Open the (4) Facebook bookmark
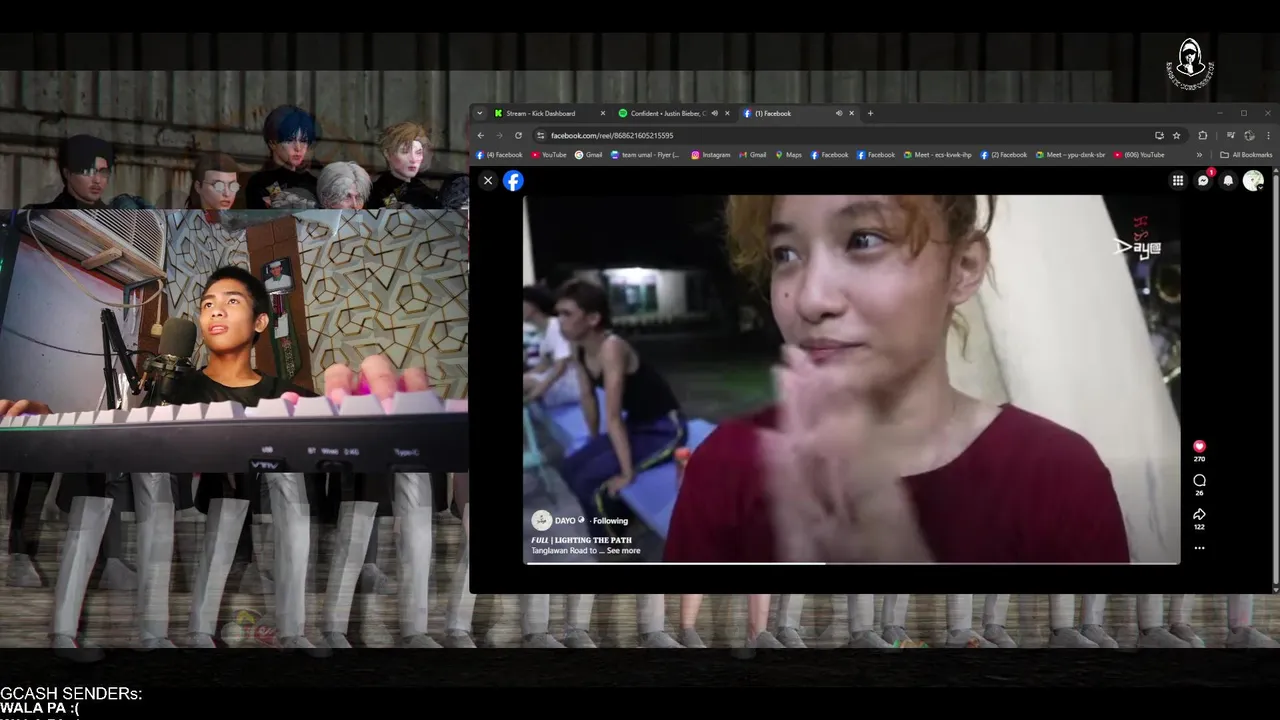Screen dimensions: 1280x720 click(499, 155)
